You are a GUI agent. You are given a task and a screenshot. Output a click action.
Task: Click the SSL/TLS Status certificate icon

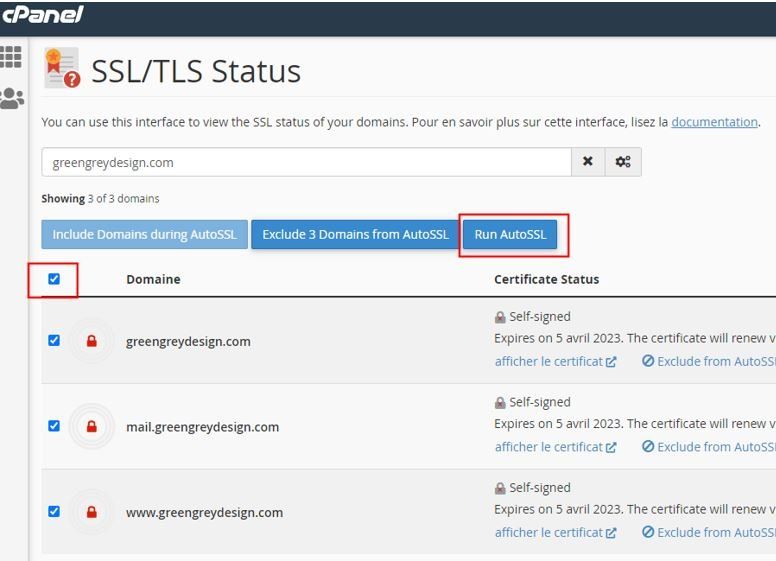pos(62,68)
